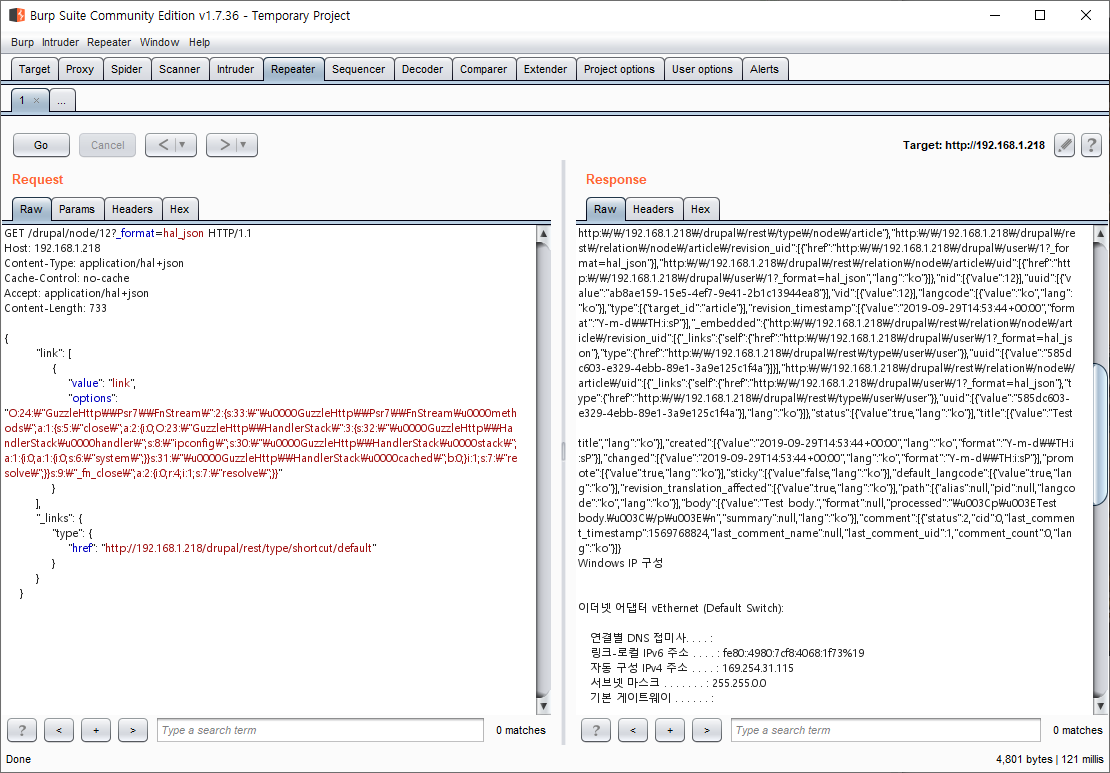
Task: Switch to the Decoder tab
Action: 423,69
